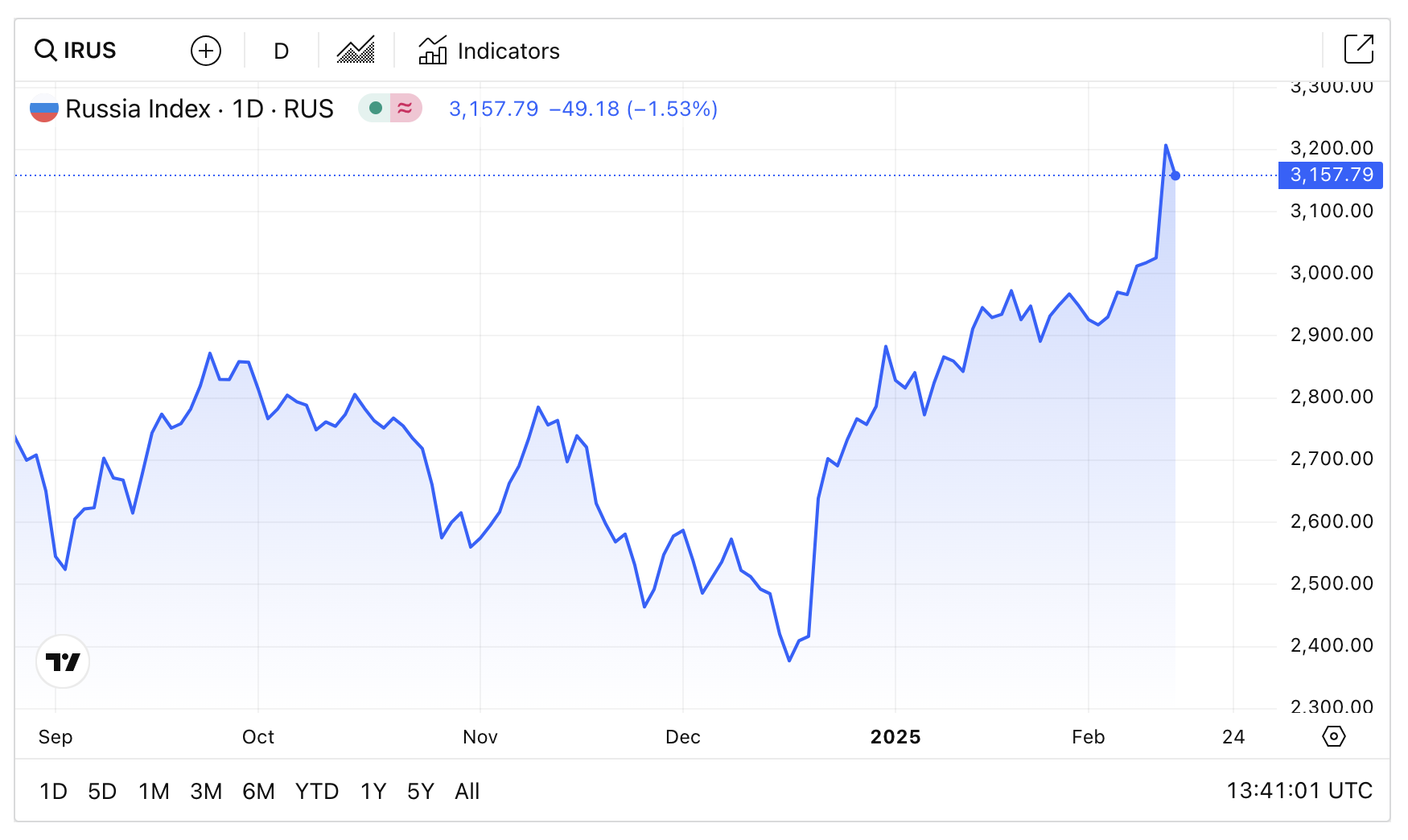
Task: Click the 2,800.00 price axis label
Action: (1332, 397)
